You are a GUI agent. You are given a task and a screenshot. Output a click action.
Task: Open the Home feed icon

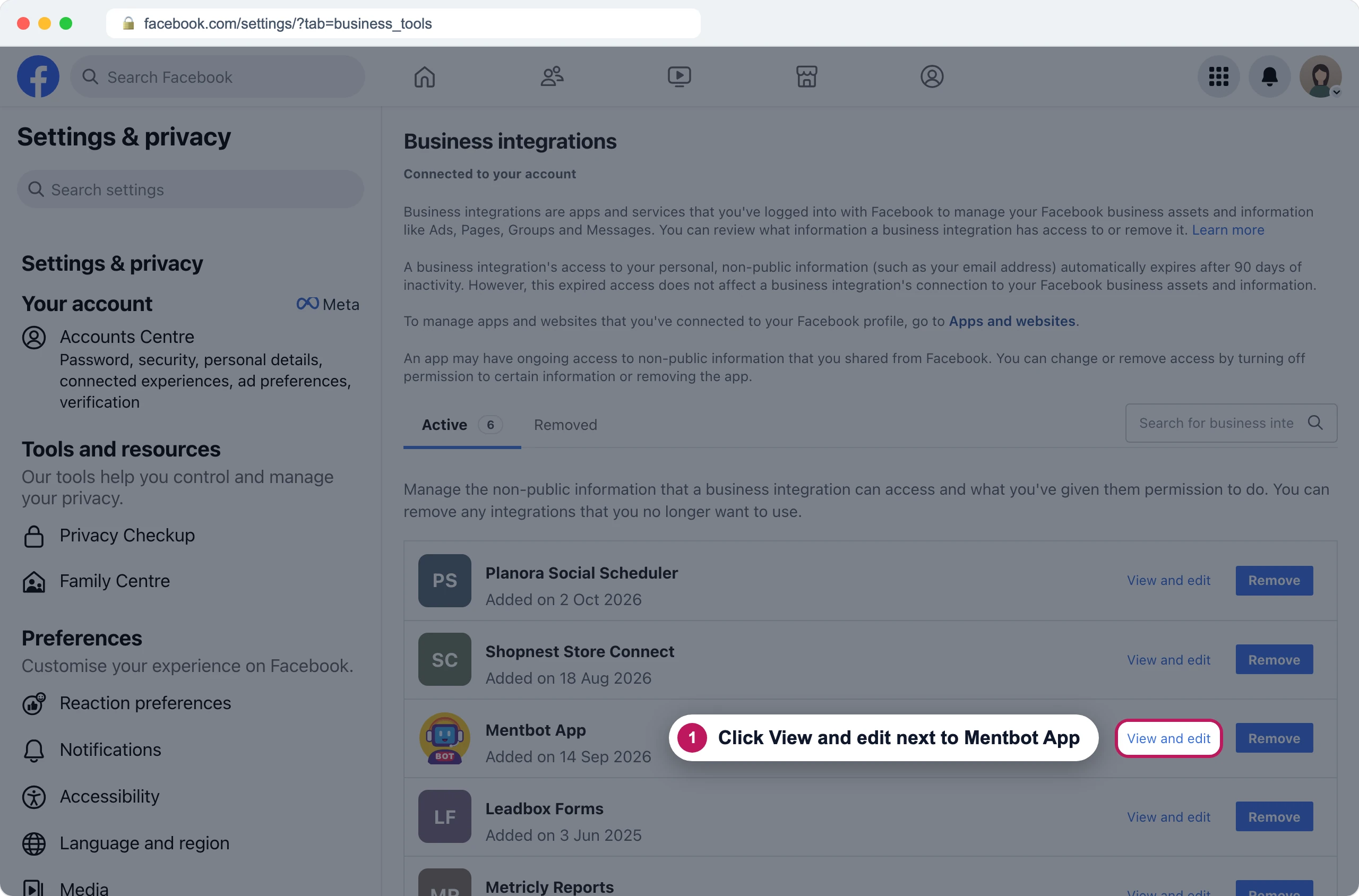[x=425, y=76]
